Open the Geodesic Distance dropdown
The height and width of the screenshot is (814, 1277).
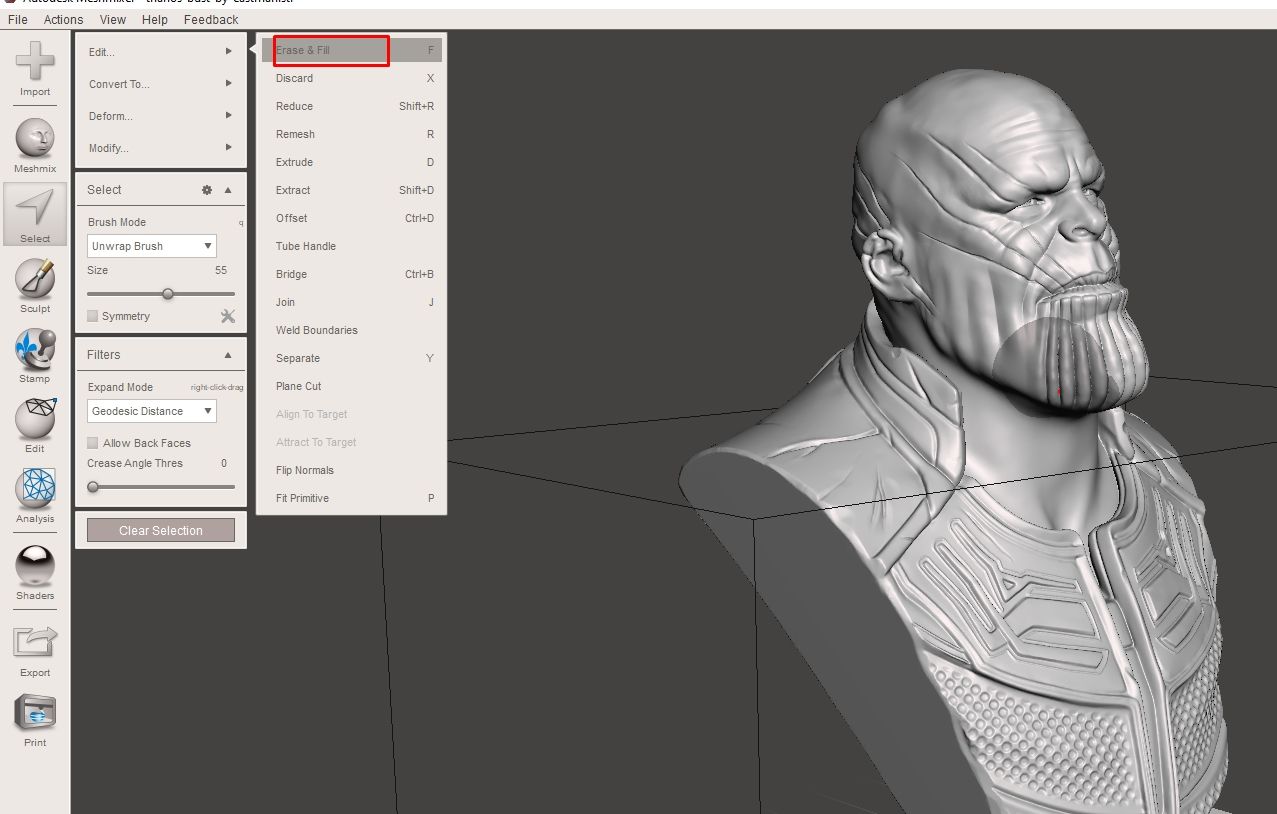coord(151,410)
